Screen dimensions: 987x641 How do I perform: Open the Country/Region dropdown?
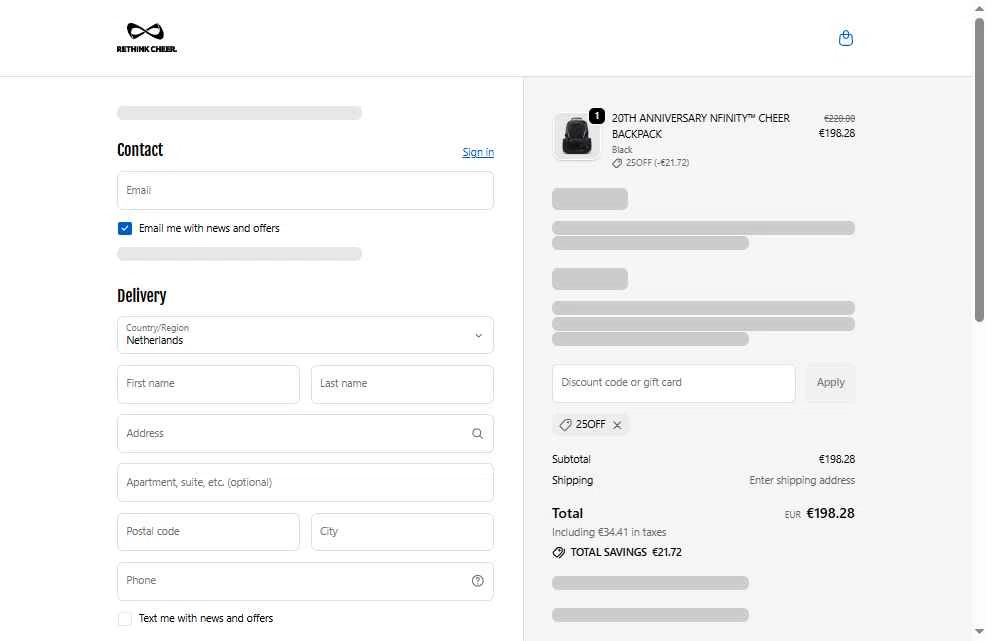(x=305, y=335)
